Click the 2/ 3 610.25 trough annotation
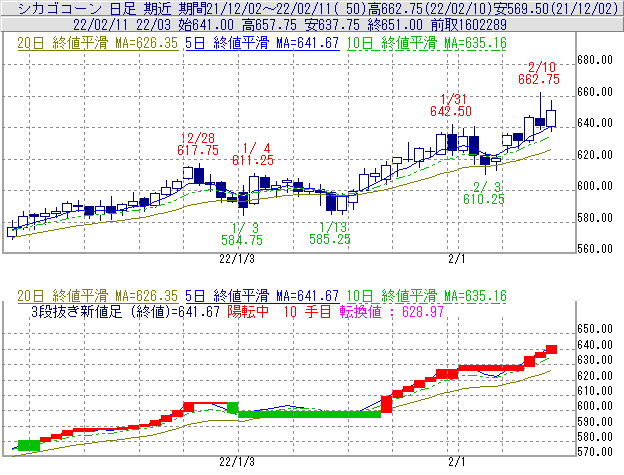 [484, 193]
